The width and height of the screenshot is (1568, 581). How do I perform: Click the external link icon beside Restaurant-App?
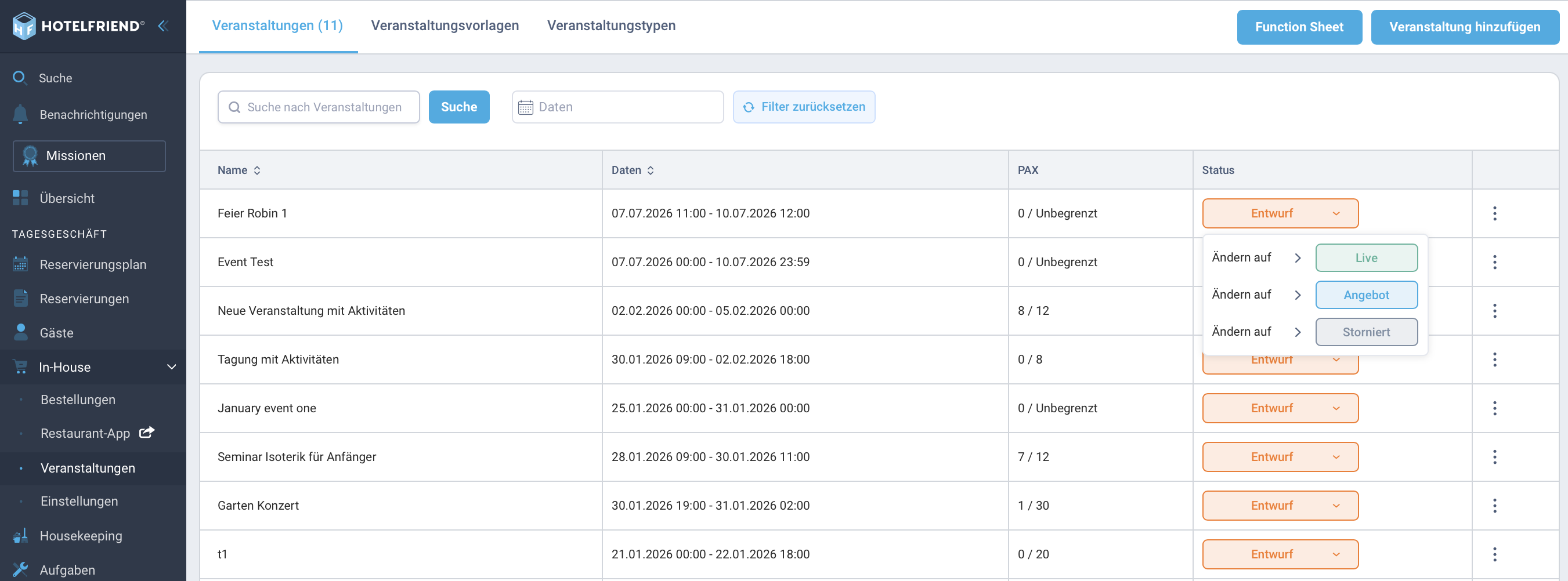pyautogui.click(x=147, y=433)
